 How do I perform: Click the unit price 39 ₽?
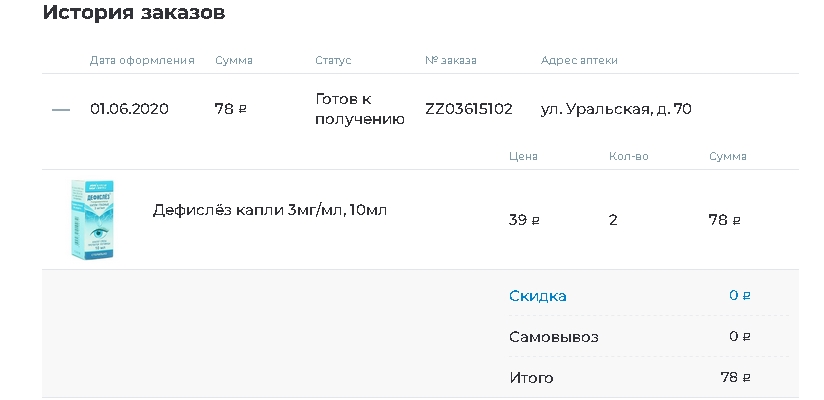pos(524,220)
